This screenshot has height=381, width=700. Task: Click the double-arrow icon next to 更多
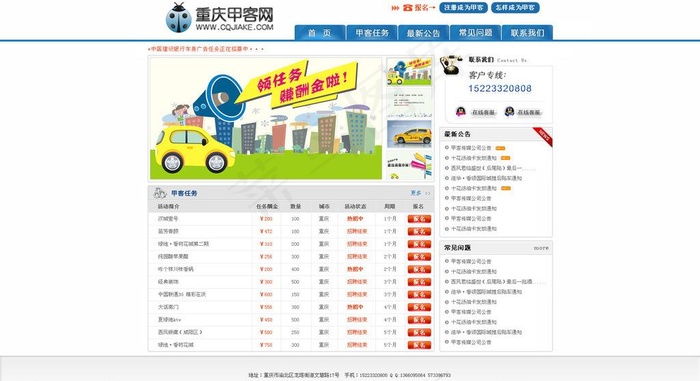click(x=428, y=193)
